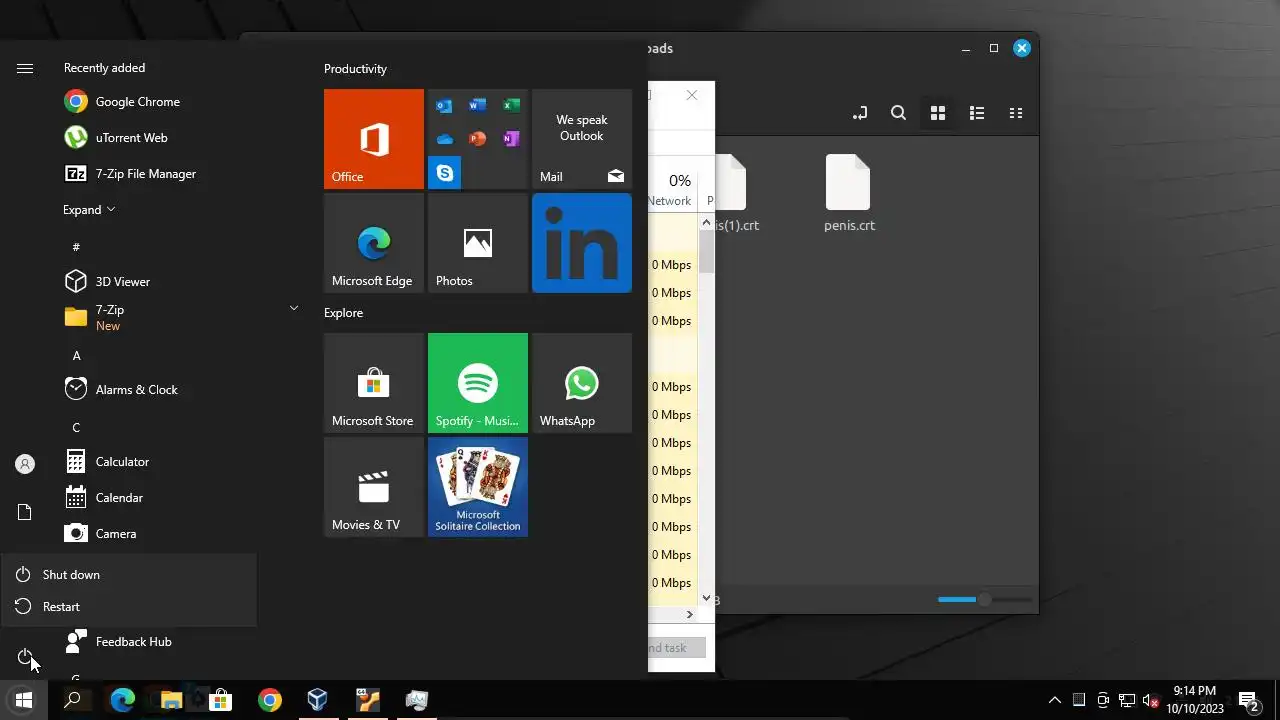
Task: Show hidden system tray icons
Action: click(1055, 700)
